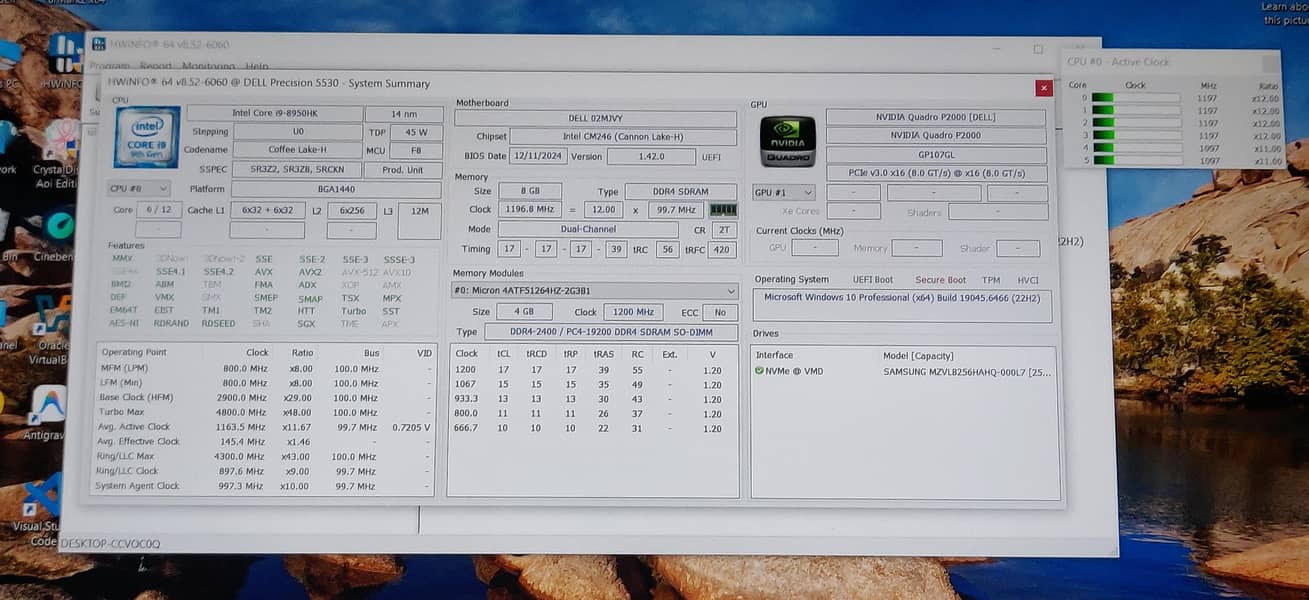
Task: Click the NVIDIA Quadro GPU logo
Action: coord(788,141)
